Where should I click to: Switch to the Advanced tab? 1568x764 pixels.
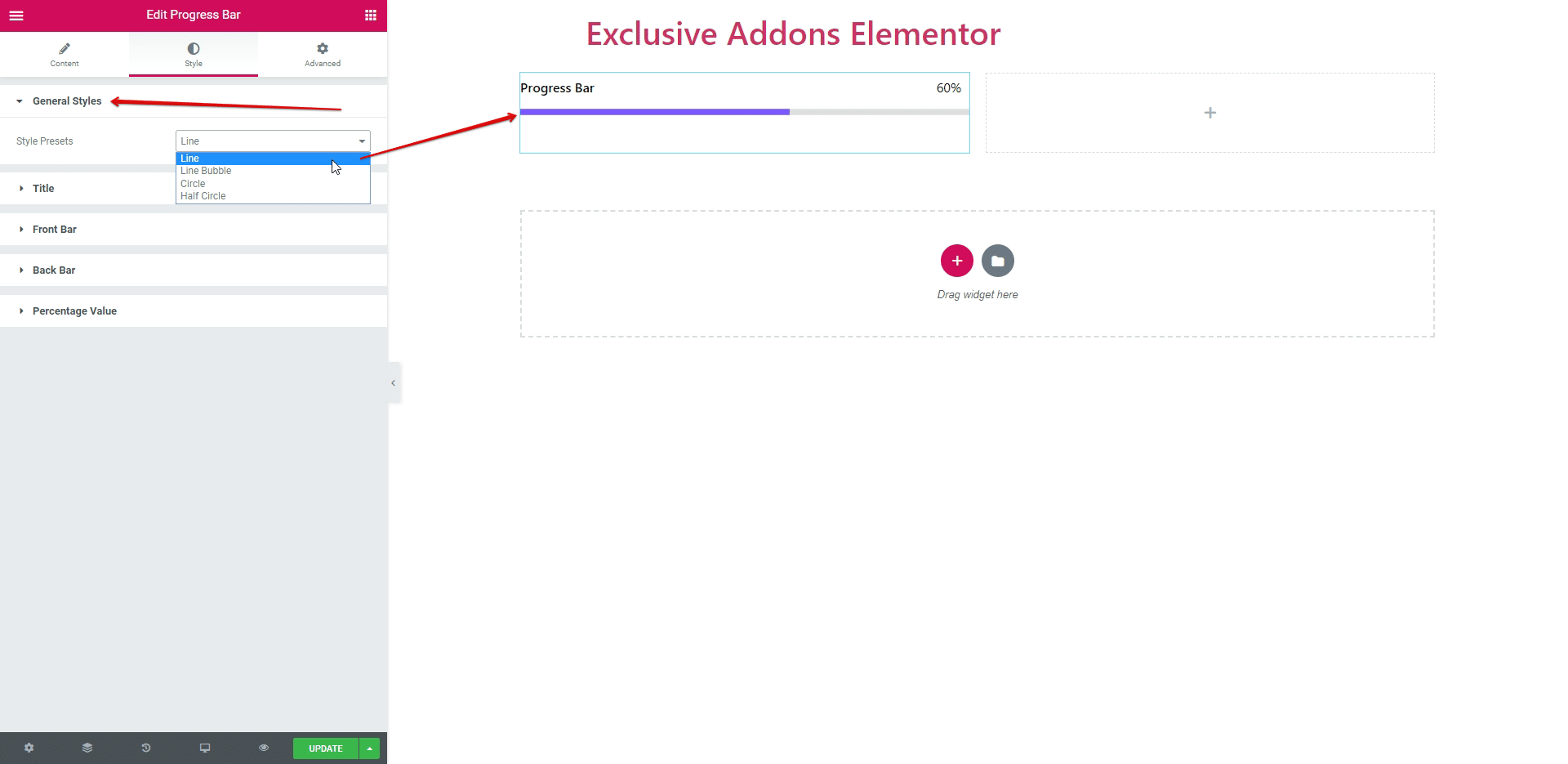point(323,55)
